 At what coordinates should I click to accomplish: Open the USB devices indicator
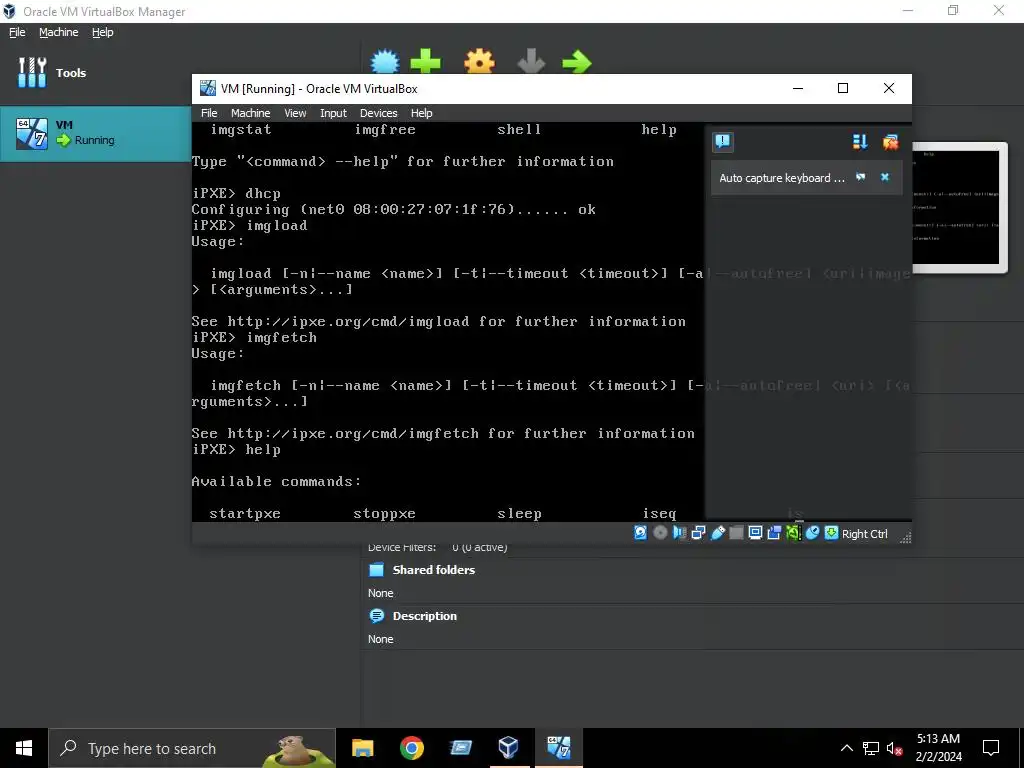717,533
